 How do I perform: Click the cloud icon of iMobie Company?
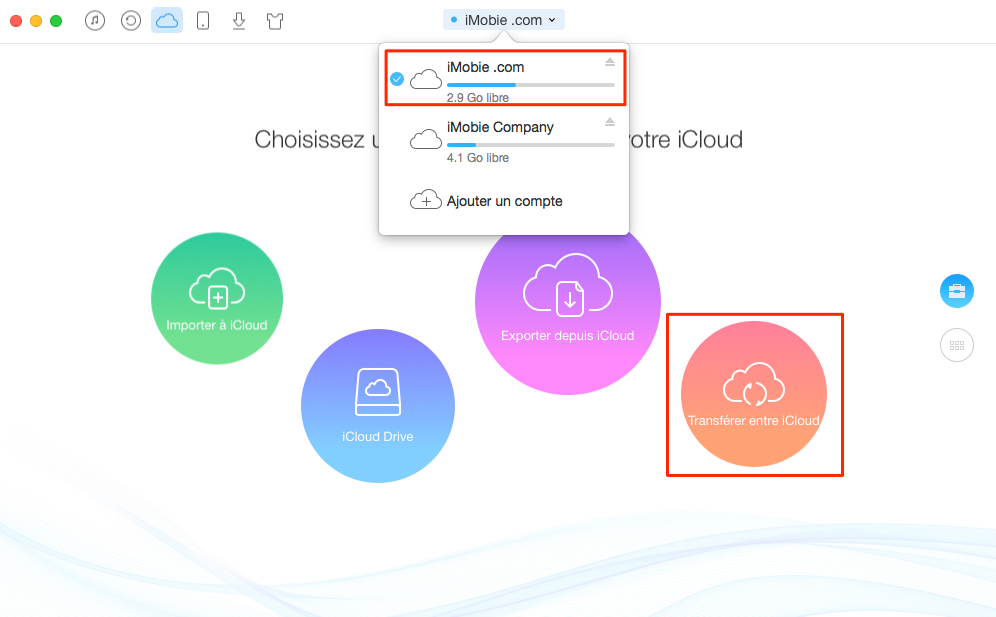click(x=426, y=139)
